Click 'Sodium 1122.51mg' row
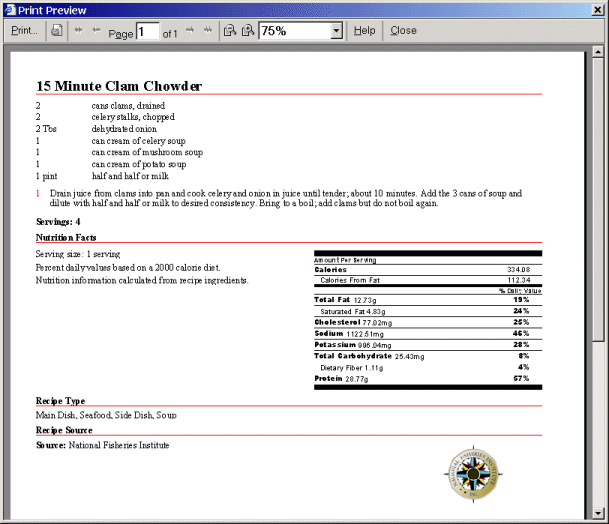The width and height of the screenshot is (609, 524). (x=428, y=334)
